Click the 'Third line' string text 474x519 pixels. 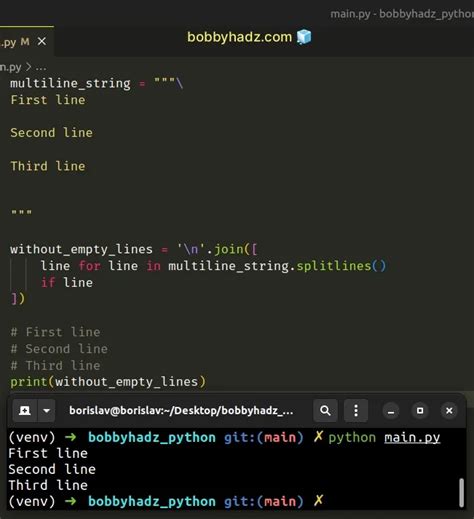point(48,166)
